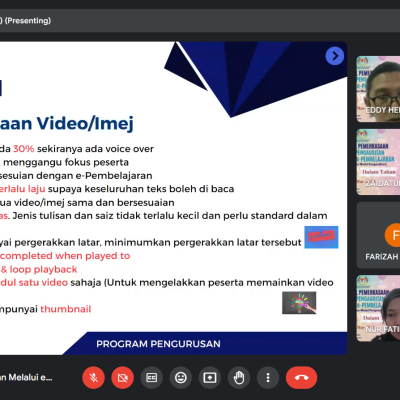Go to next slide with the blue arrow
The image size is (400, 400).
[x=335, y=56]
